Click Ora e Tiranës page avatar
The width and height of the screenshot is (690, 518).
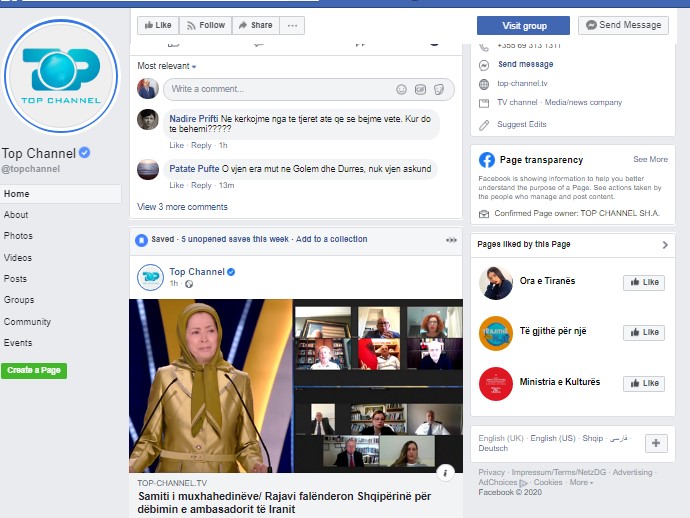(x=496, y=283)
